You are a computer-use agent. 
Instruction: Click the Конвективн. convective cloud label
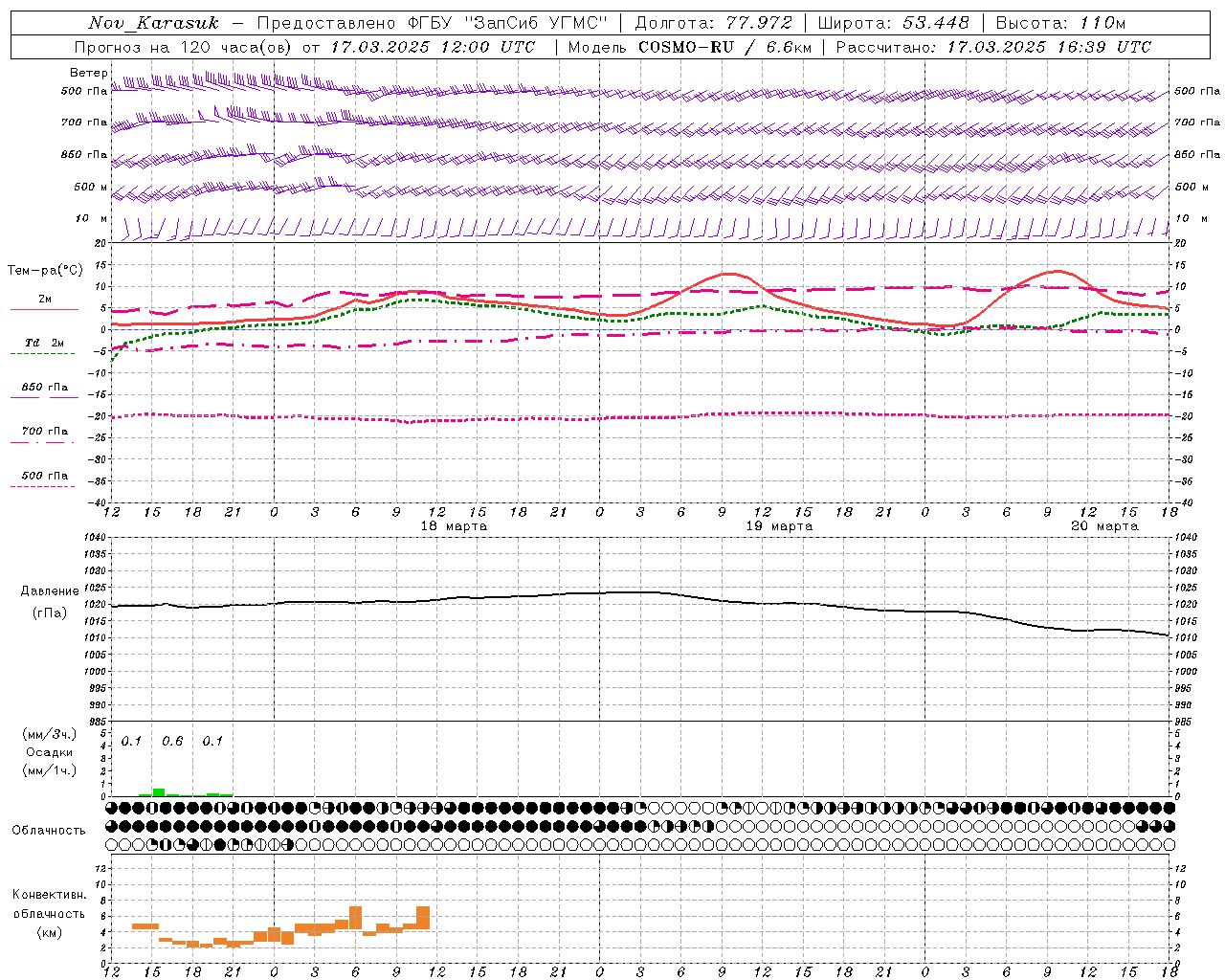pyautogui.click(x=49, y=895)
